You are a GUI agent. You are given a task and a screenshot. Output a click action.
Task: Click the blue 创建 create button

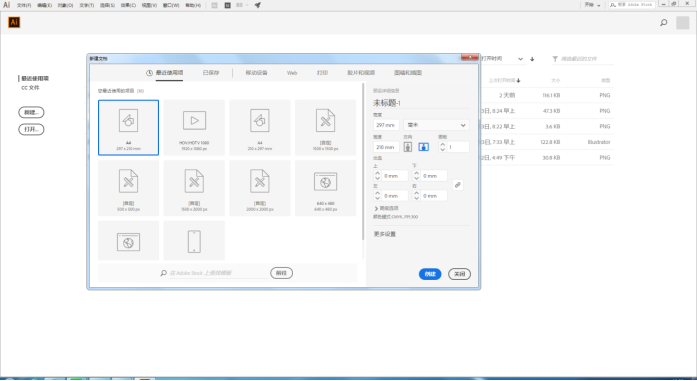click(x=430, y=274)
